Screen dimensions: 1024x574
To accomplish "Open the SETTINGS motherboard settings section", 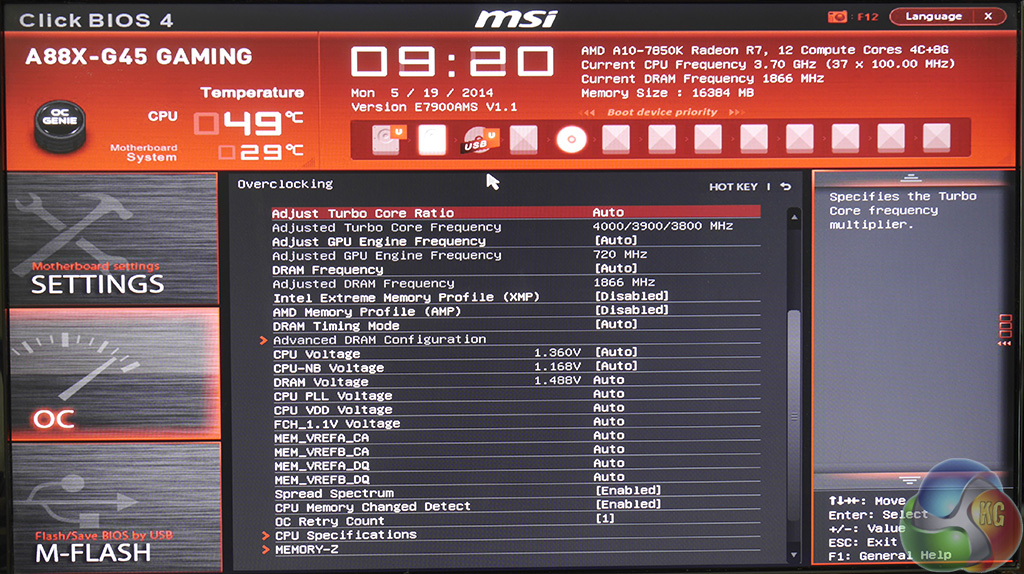I will tap(113, 238).
